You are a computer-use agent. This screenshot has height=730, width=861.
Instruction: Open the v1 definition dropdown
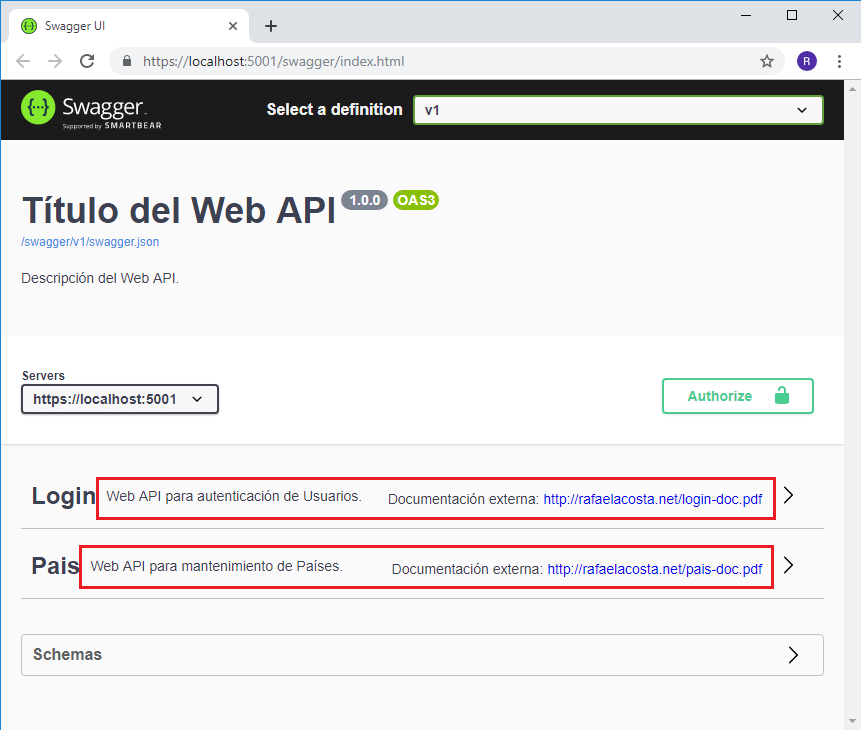pos(618,110)
